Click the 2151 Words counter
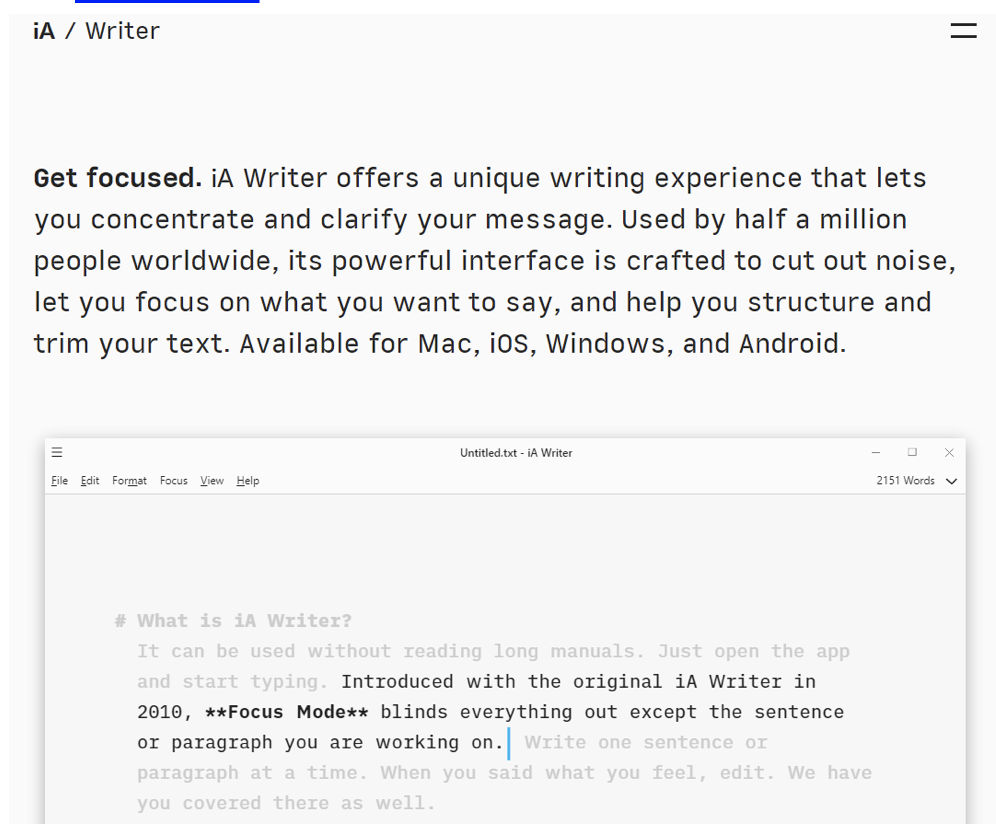The height and width of the screenshot is (840, 996). 905,481
